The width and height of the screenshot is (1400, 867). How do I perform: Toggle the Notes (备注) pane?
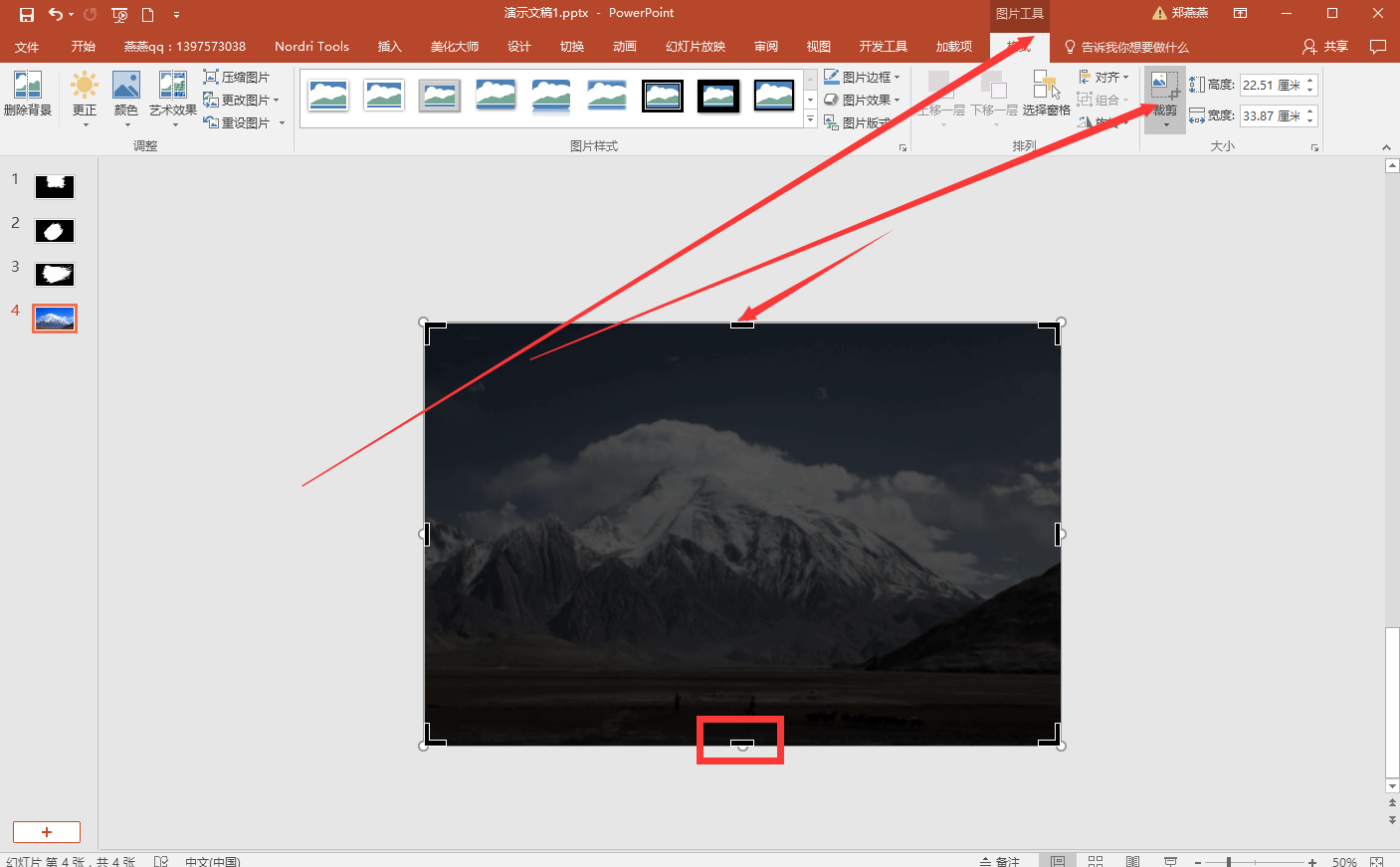pyautogui.click(x=1000, y=861)
